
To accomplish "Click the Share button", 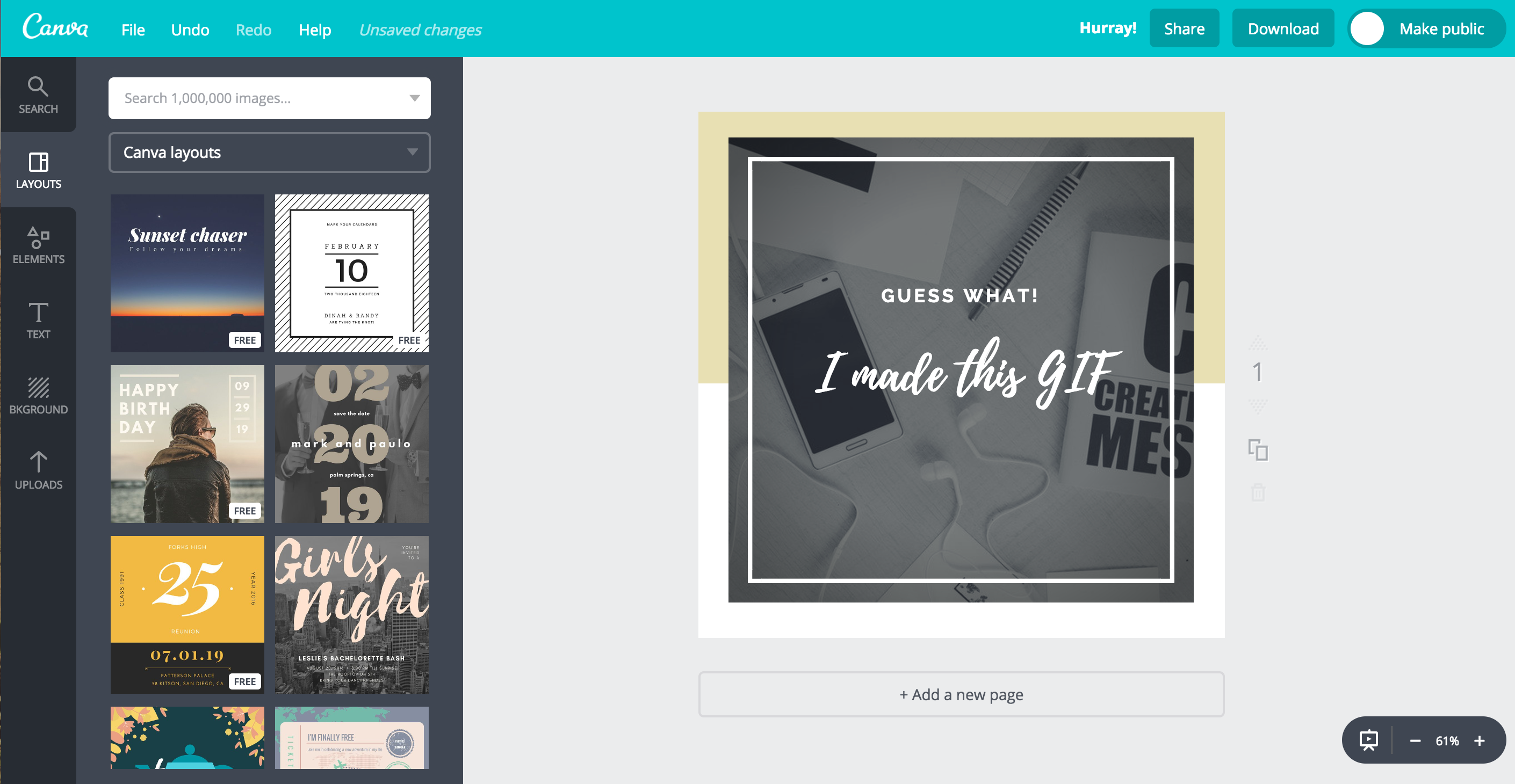I will (x=1184, y=28).
